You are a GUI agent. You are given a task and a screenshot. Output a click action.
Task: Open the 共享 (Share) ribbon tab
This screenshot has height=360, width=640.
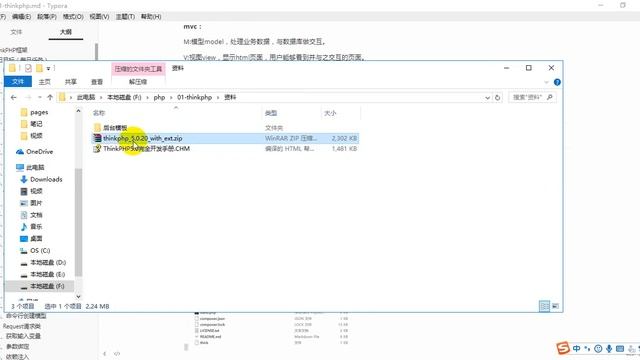point(71,82)
